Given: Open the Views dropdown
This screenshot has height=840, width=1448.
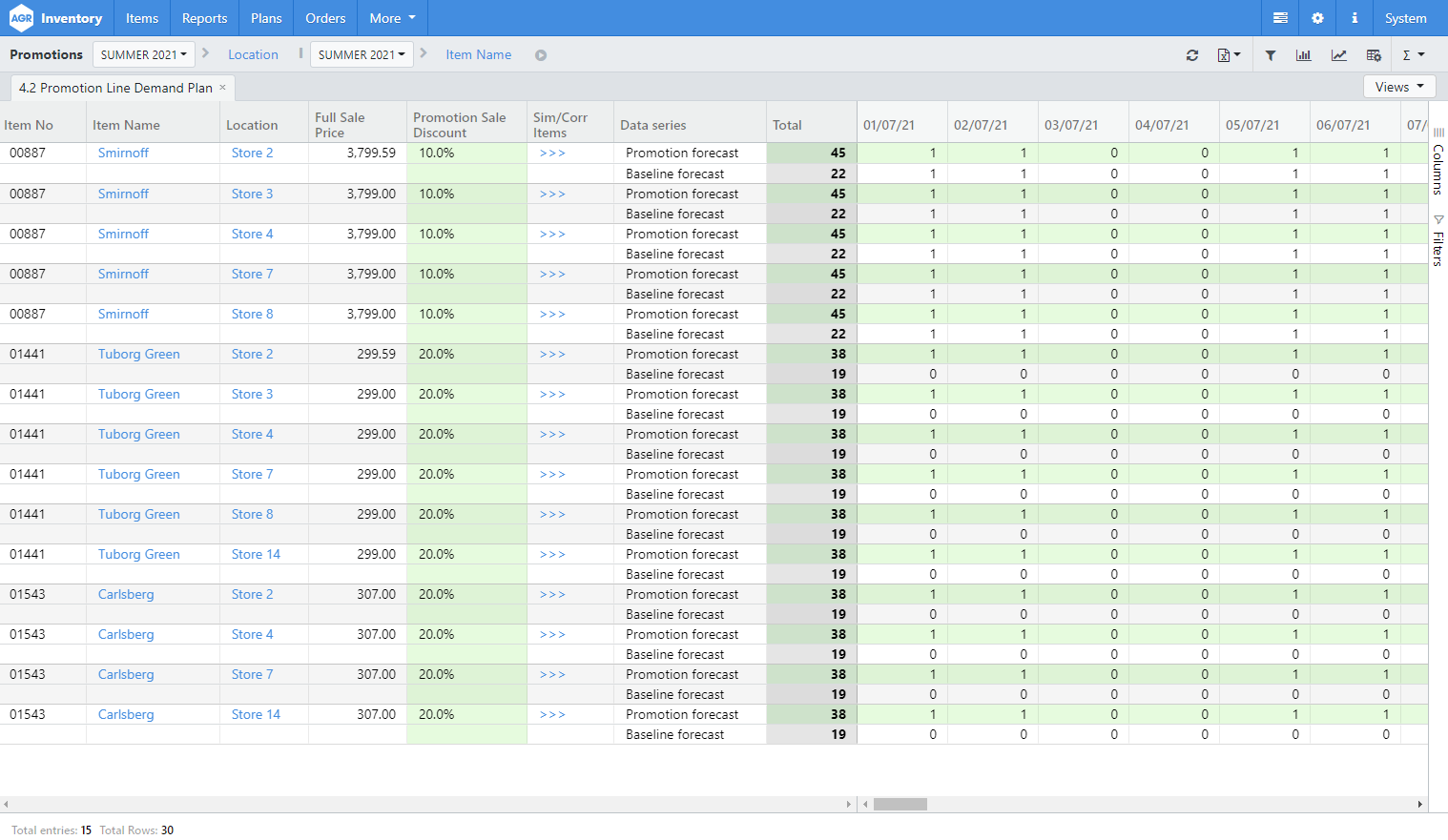Looking at the screenshot, I should pyautogui.click(x=1398, y=86).
